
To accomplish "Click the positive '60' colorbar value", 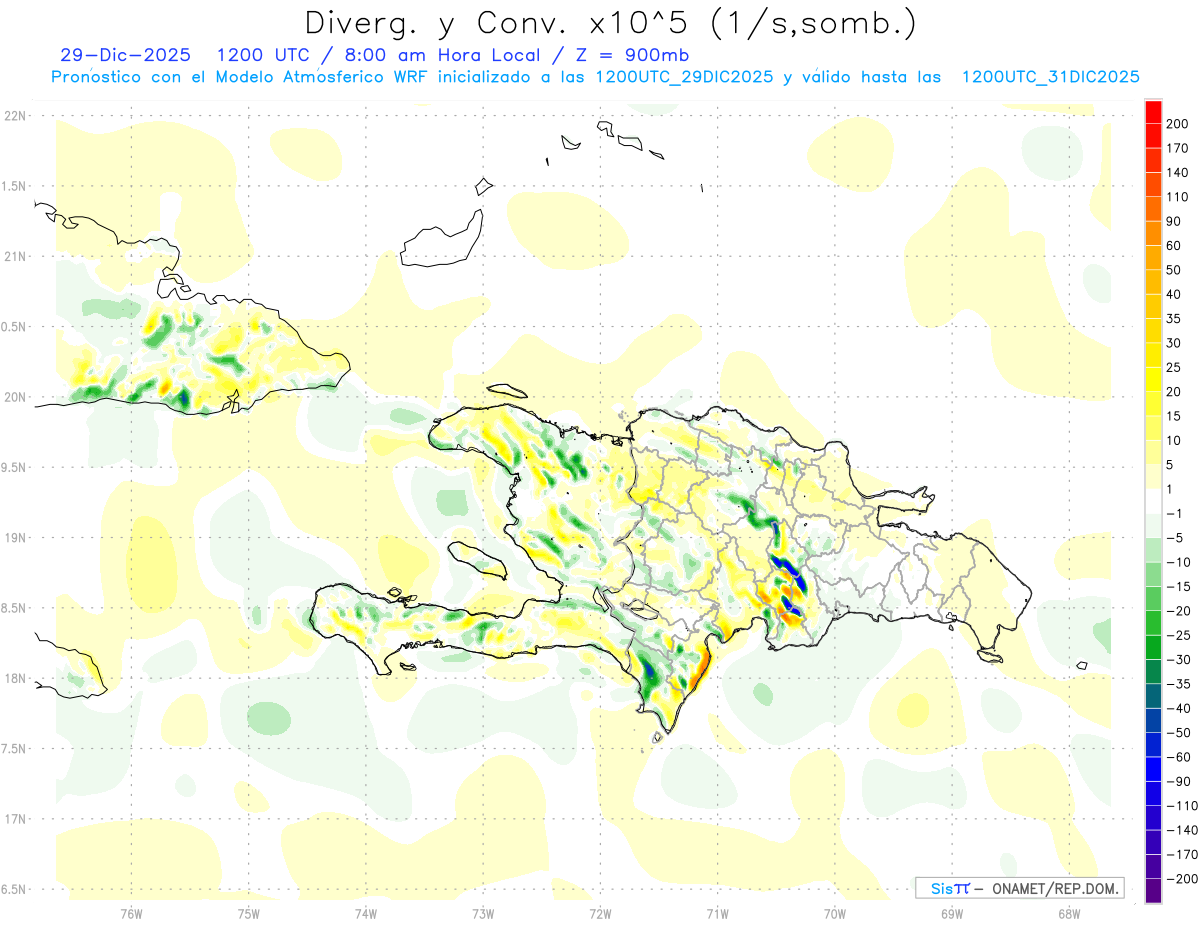I will [x=1174, y=246].
